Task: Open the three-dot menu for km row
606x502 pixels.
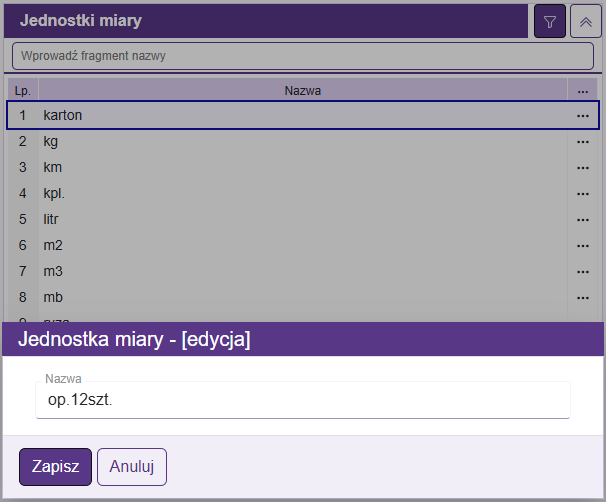Action: (583, 168)
